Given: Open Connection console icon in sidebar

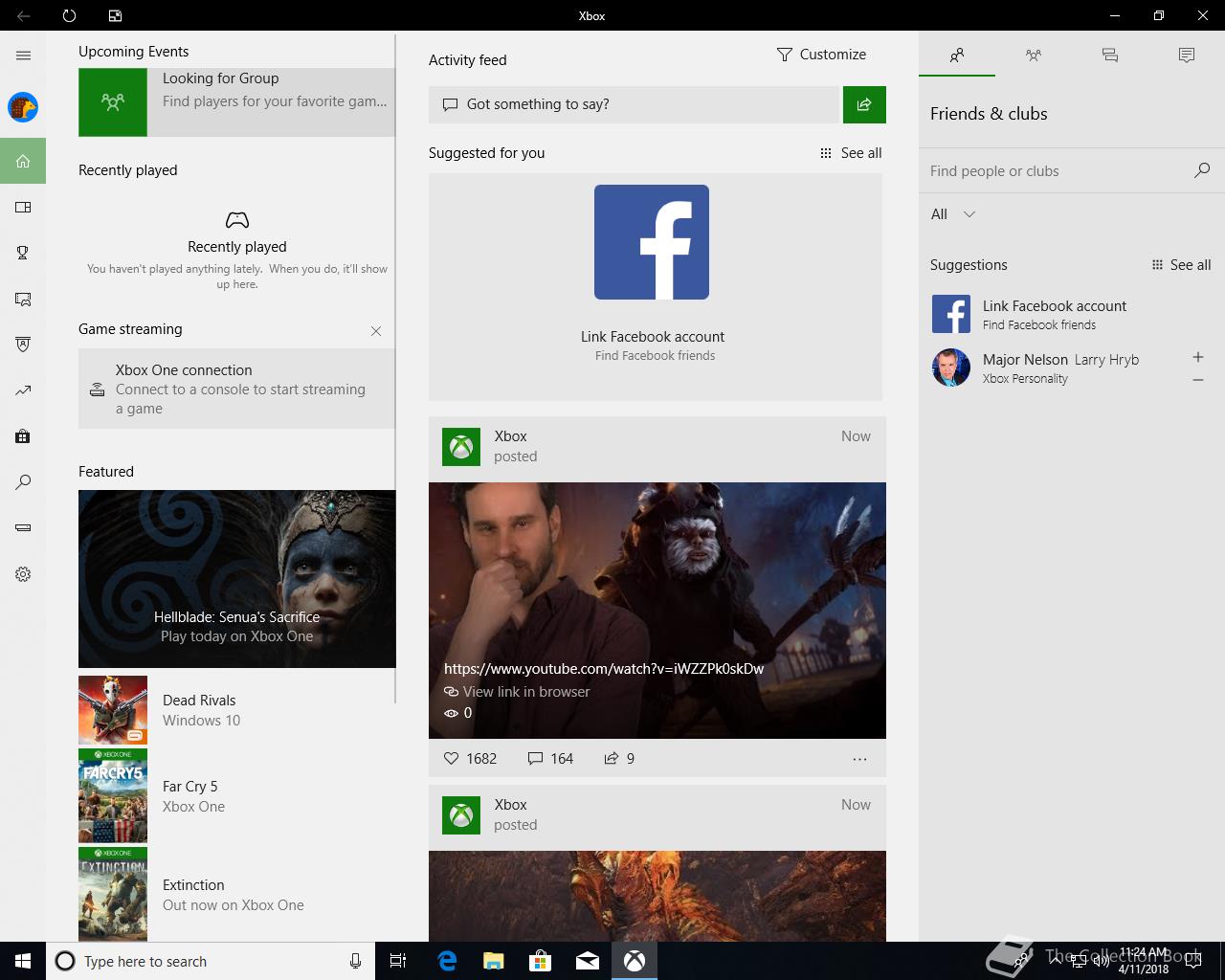Looking at the screenshot, I should tap(23, 528).
